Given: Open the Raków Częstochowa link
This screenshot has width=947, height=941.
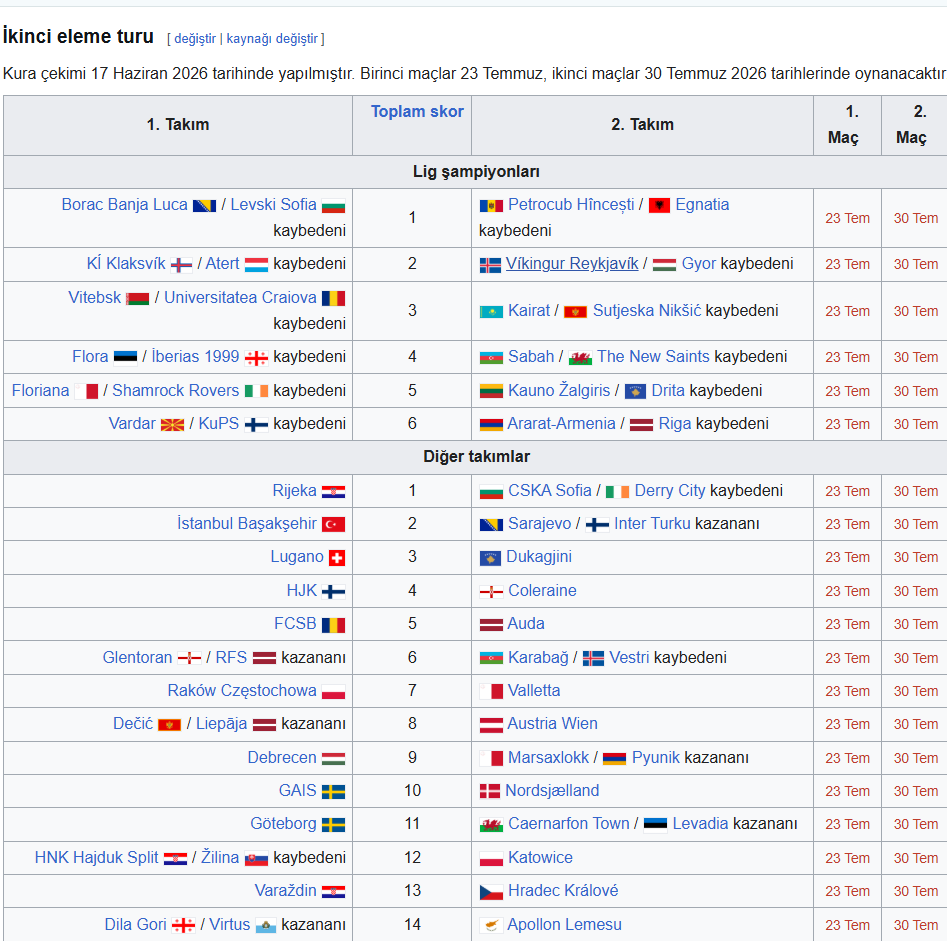Looking at the screenshot, I should 242,691.
